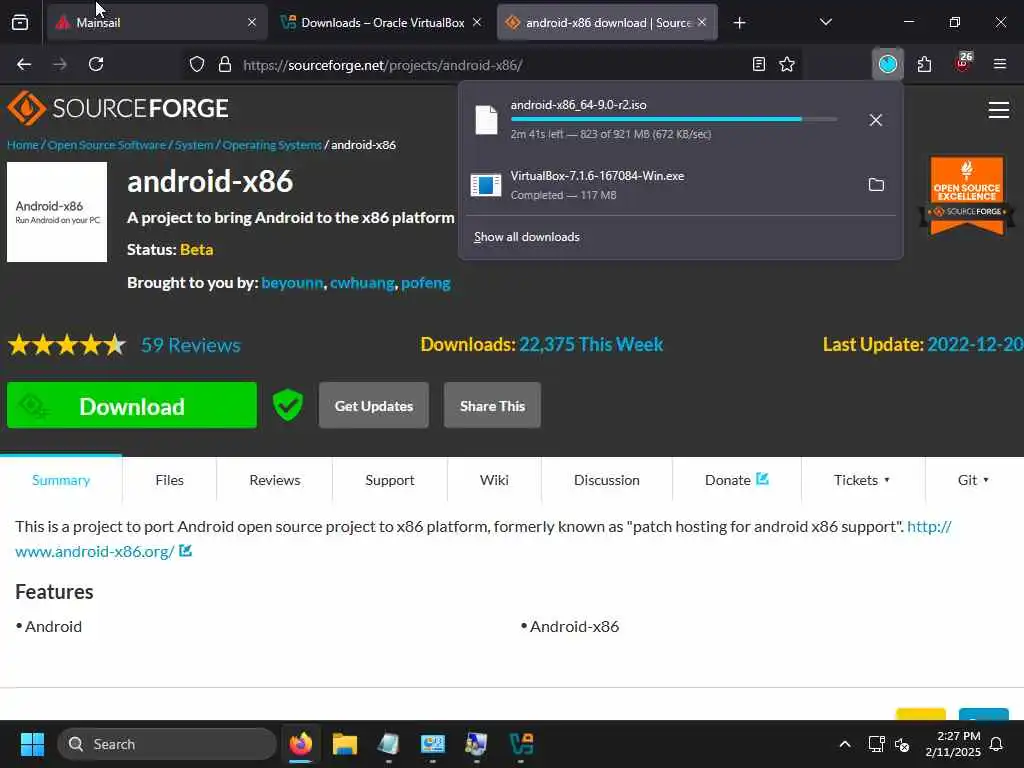Open the extensions puzzle icon
The height and width of the screenshot is (768, 1024).
pos(924,65)
